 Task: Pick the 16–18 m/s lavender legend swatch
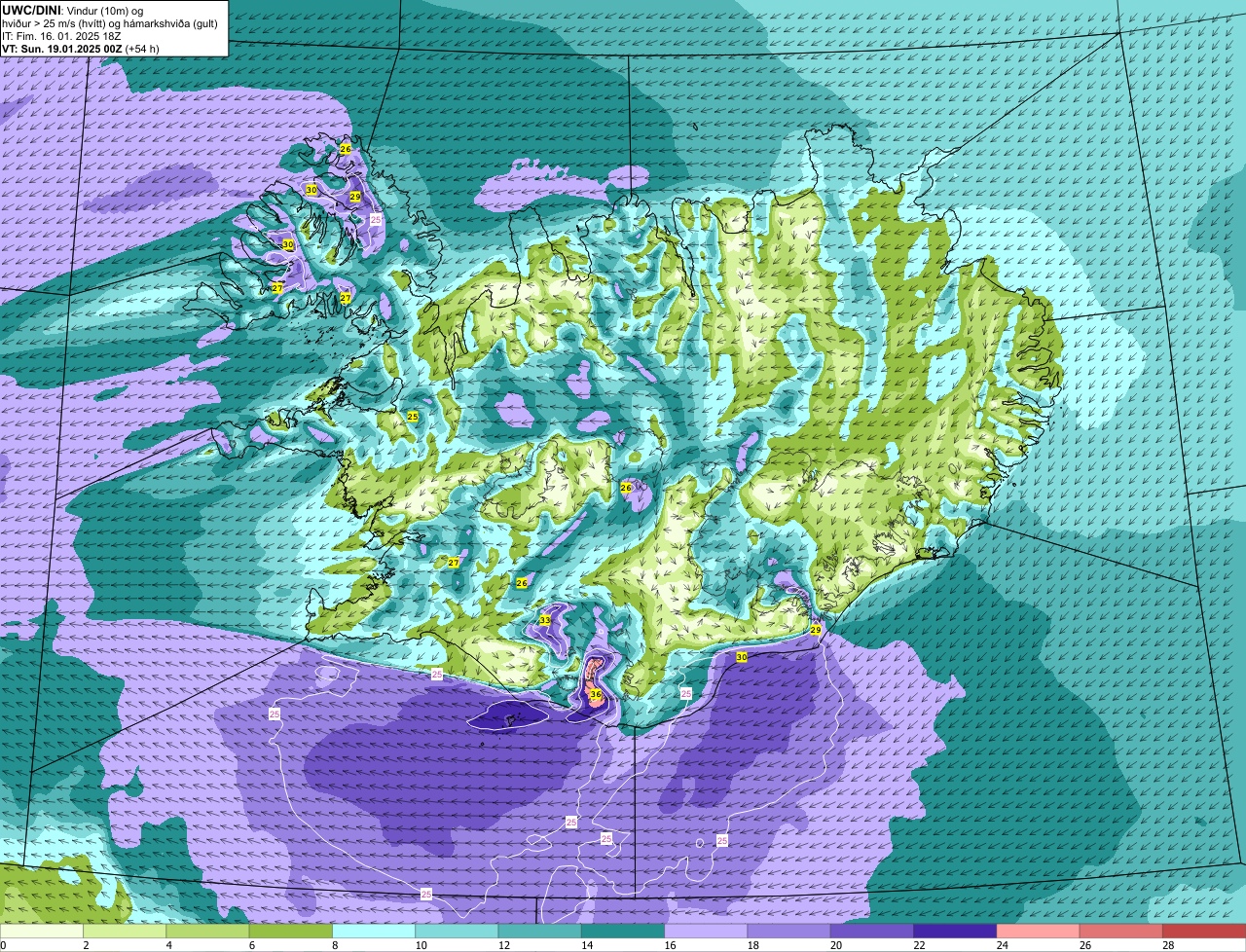point(707,931)
